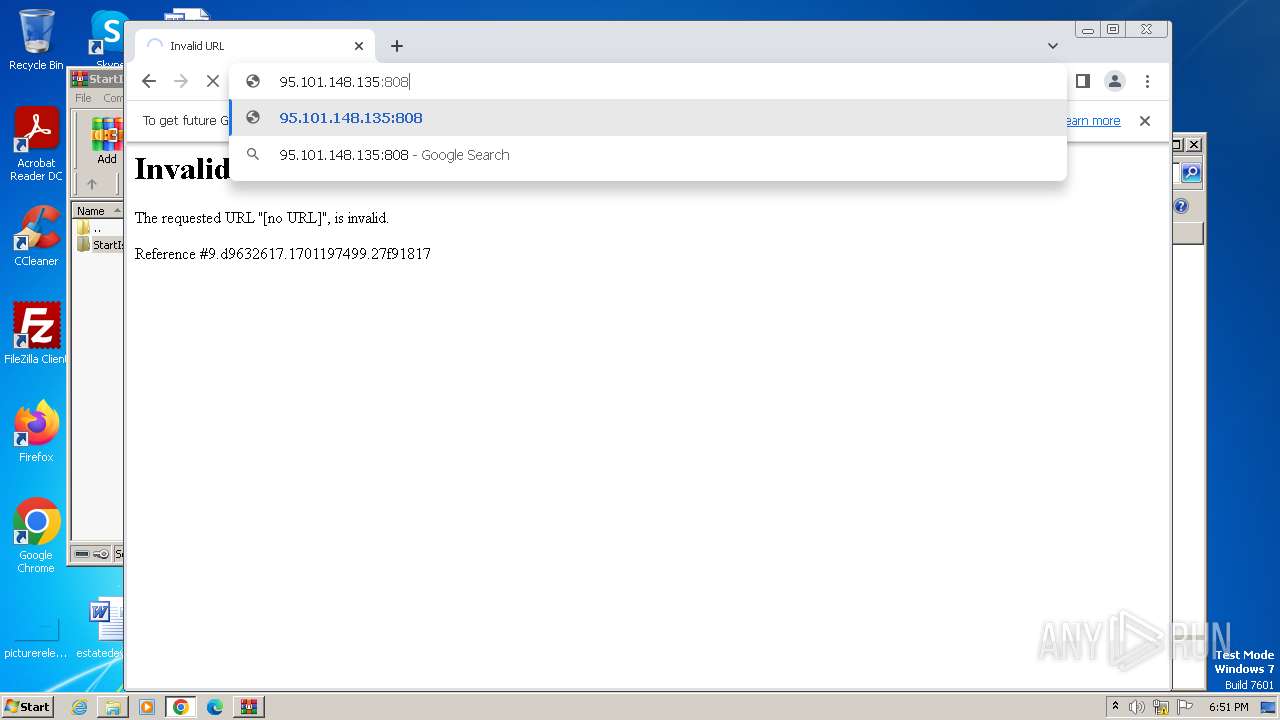Open the Word document on desktop

click(x=104, y=628)
